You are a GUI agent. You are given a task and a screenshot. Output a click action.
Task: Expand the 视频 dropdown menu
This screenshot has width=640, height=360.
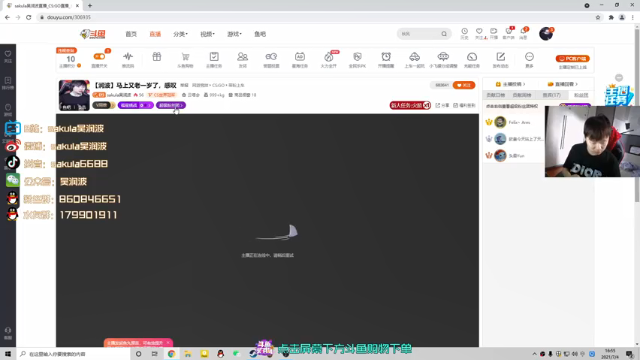click(207, 34)
